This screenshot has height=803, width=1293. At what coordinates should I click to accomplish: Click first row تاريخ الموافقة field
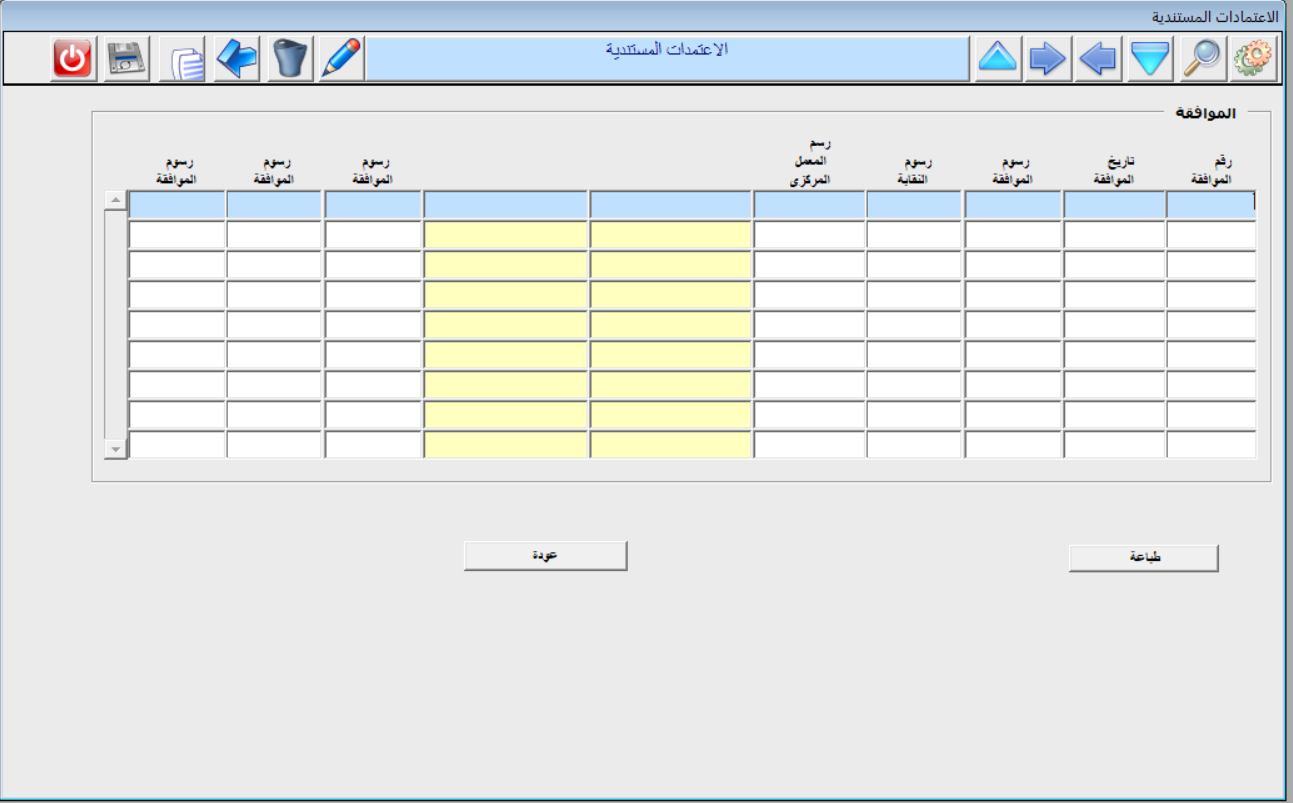pyautogui.click(x=1114, y=205)
